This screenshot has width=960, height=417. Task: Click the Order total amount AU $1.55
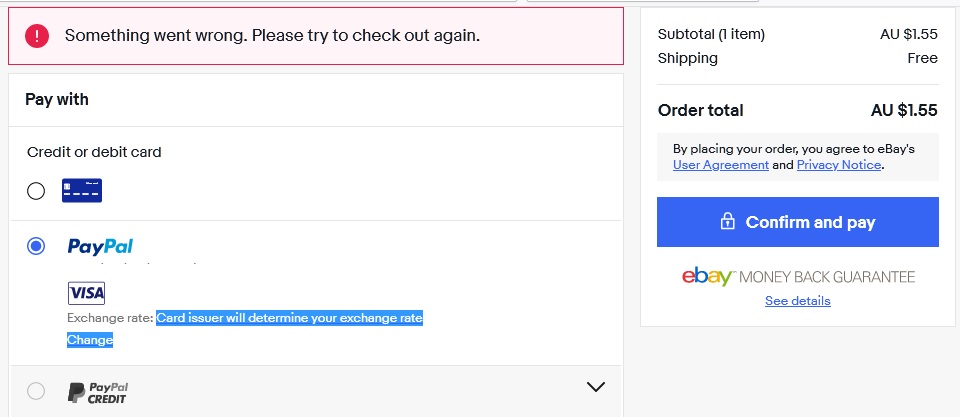[x=904, y=110]
